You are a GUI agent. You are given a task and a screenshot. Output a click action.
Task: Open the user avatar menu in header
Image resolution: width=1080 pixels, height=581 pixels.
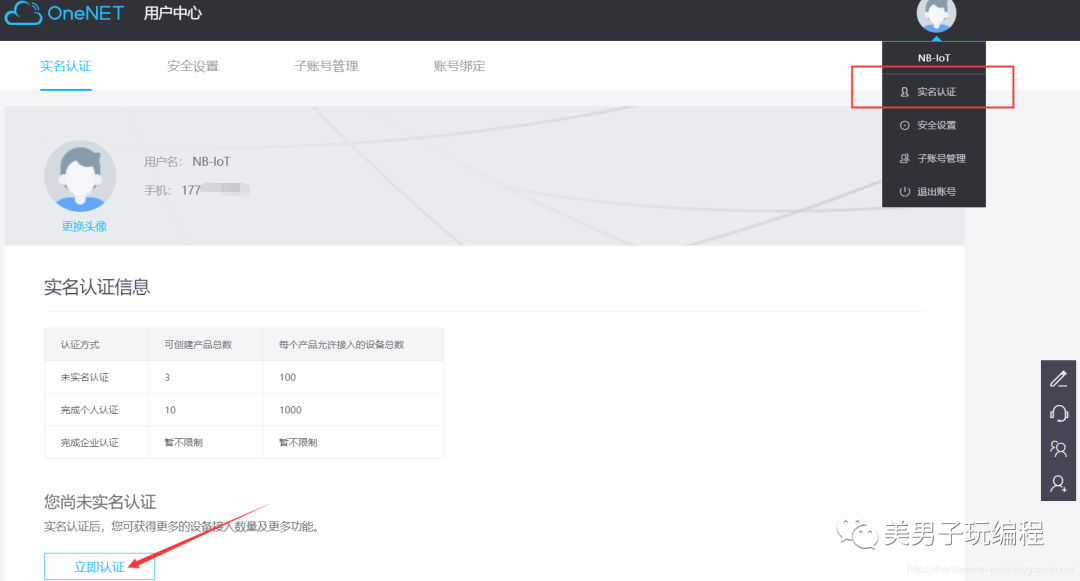point(936,14)
